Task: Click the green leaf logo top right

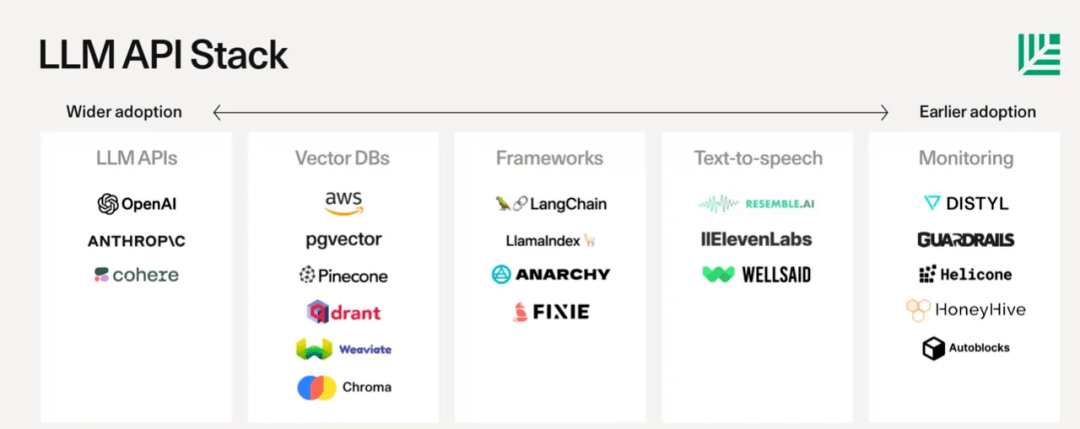Action: pyautogui.click(x=1039, y=54)
